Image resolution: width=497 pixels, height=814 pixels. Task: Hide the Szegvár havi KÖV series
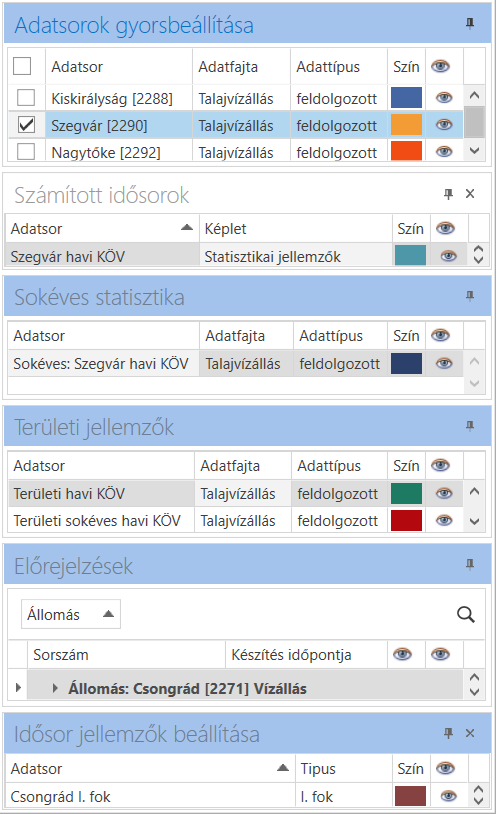449,256
